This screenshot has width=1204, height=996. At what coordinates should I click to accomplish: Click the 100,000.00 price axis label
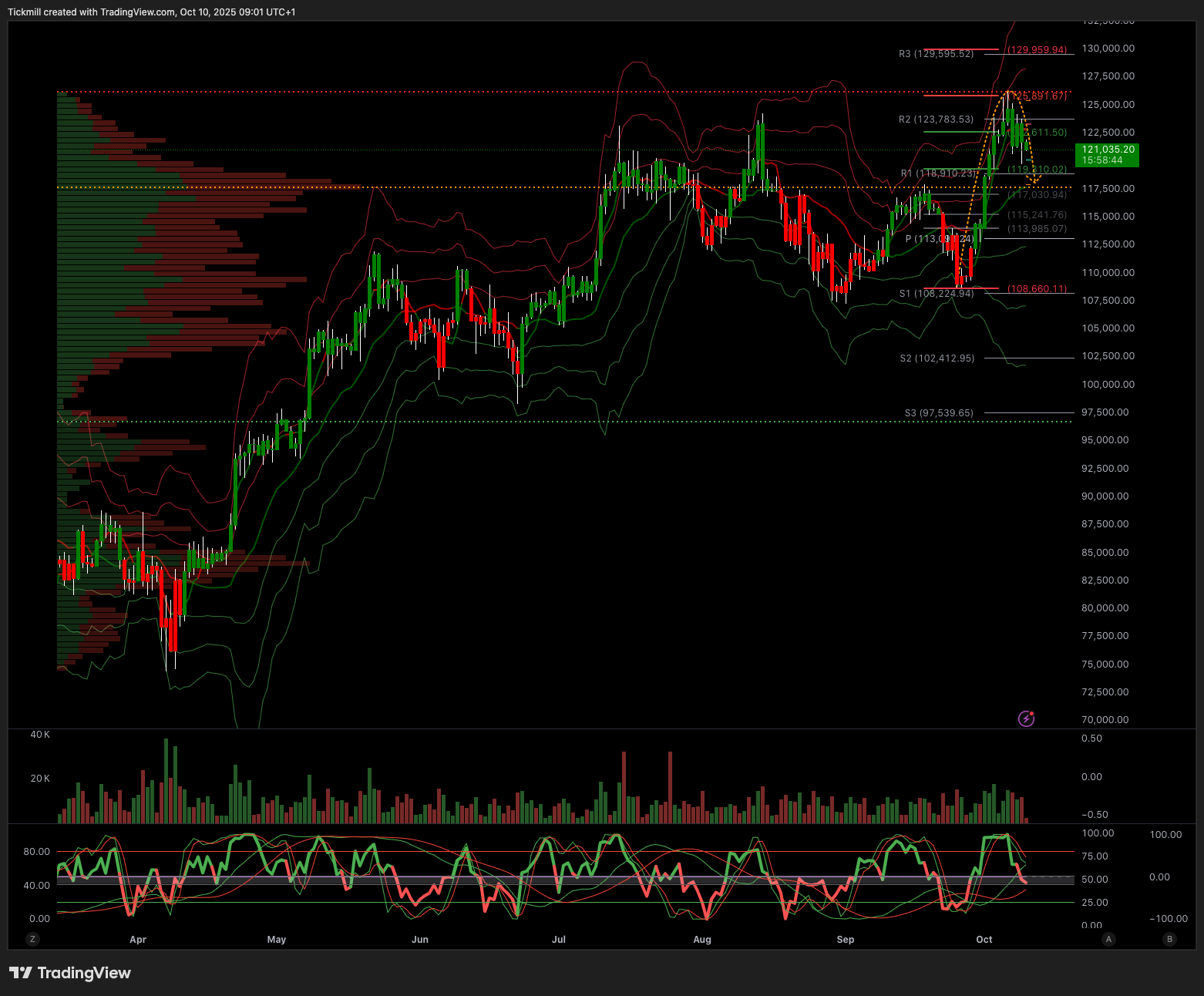point(1108,385)
